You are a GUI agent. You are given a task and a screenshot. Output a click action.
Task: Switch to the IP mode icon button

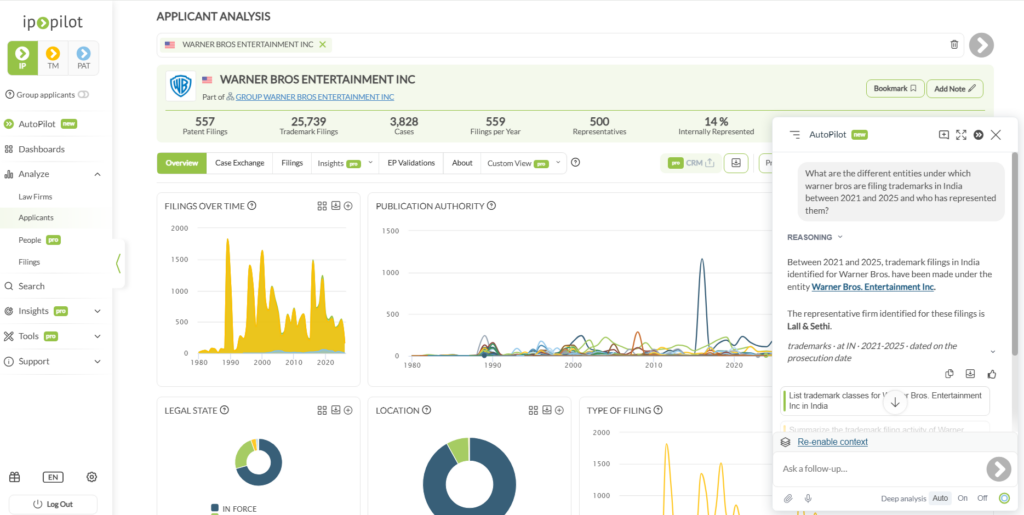(x=22, y=58)
